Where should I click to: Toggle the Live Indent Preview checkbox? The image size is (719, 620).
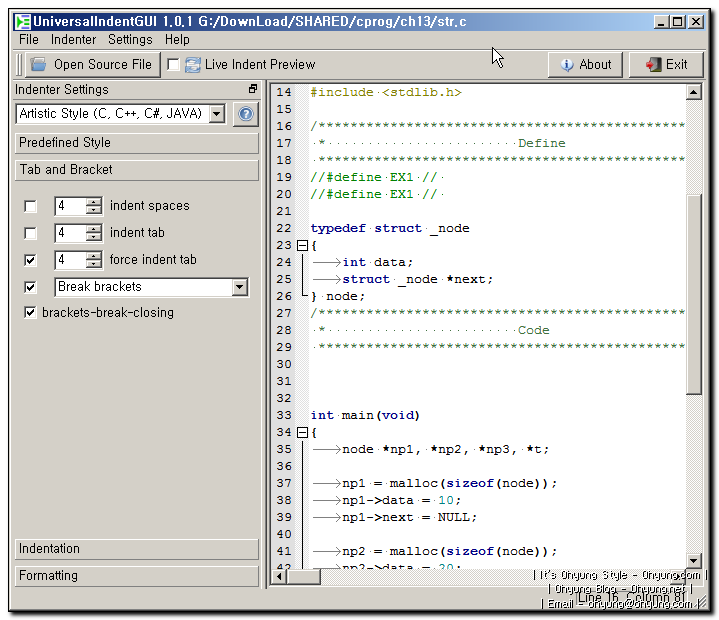pos(174,64)
